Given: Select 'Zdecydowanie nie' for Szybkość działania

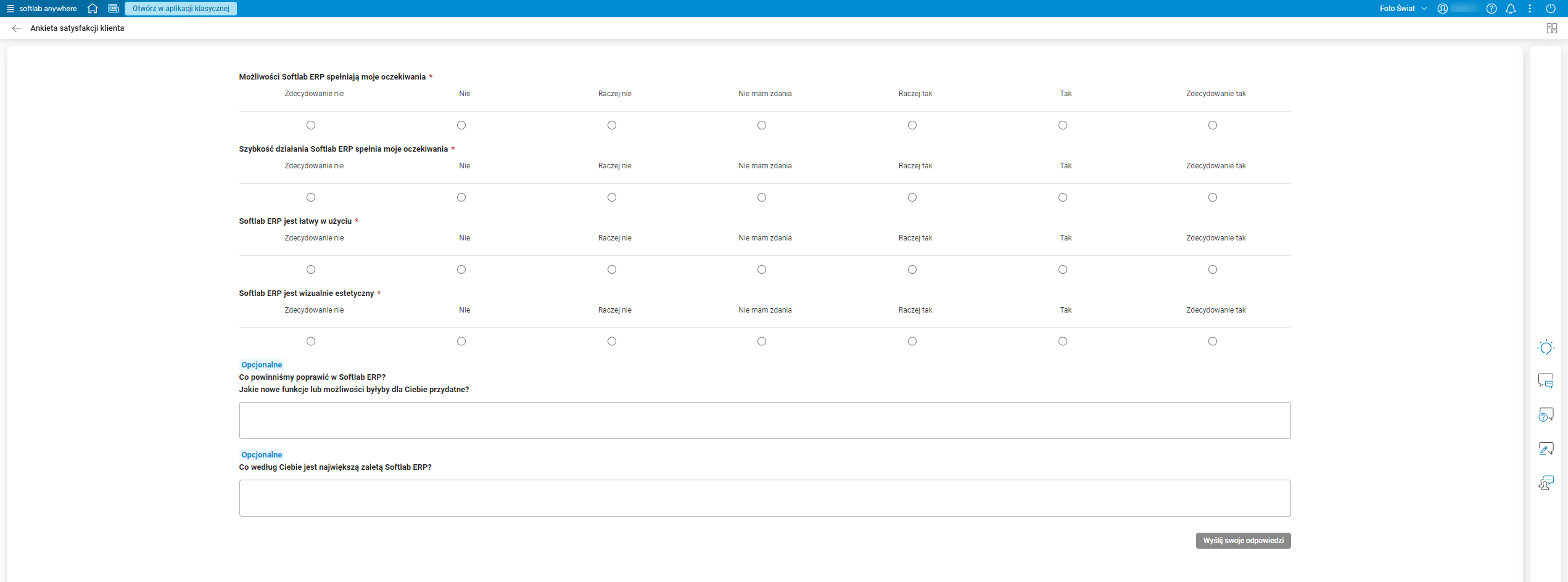Looking at the screenshot, I should coord(311,197).
